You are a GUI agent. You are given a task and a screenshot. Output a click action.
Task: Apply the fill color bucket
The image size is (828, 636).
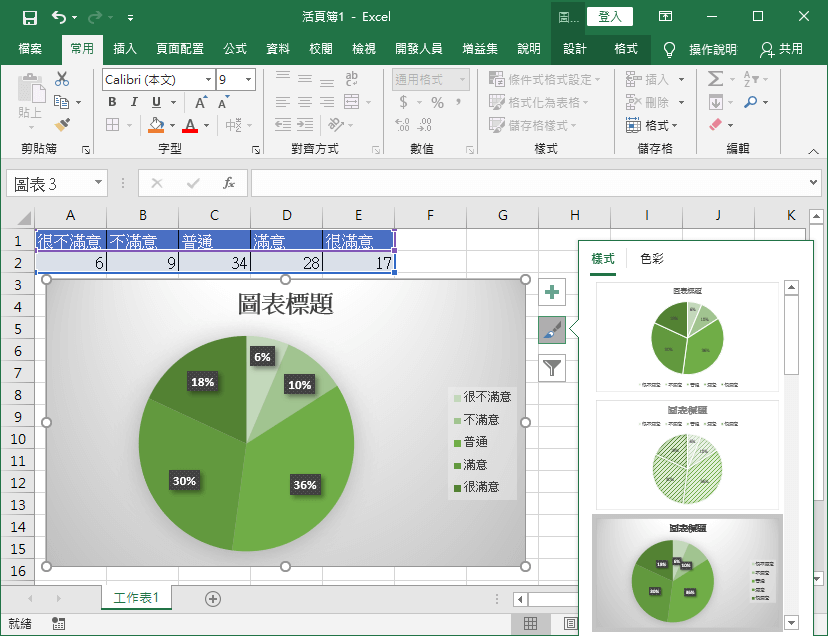pyautogui.click(x=156, y=125)
